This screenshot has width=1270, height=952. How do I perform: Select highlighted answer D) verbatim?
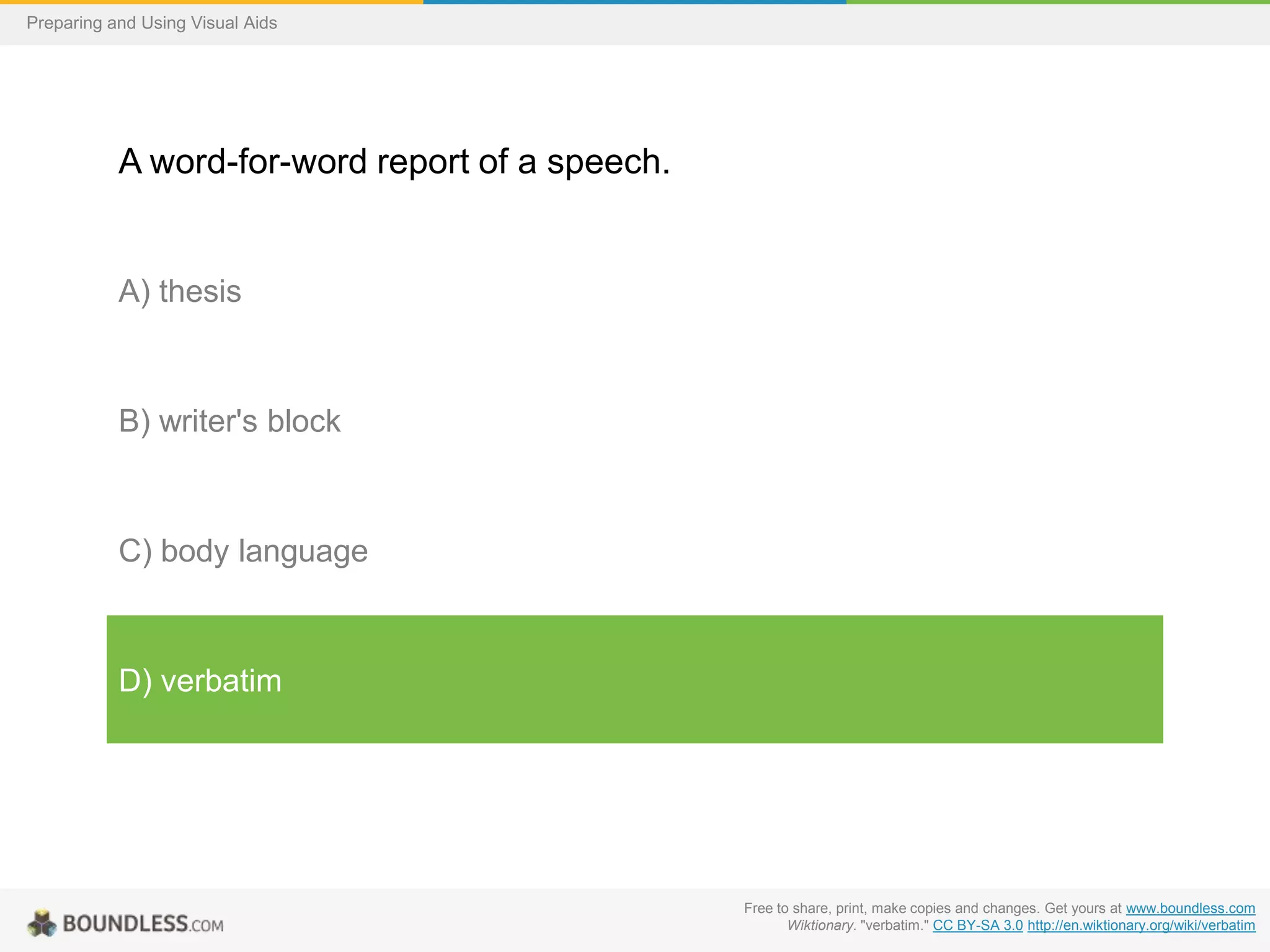pos(634,679)
